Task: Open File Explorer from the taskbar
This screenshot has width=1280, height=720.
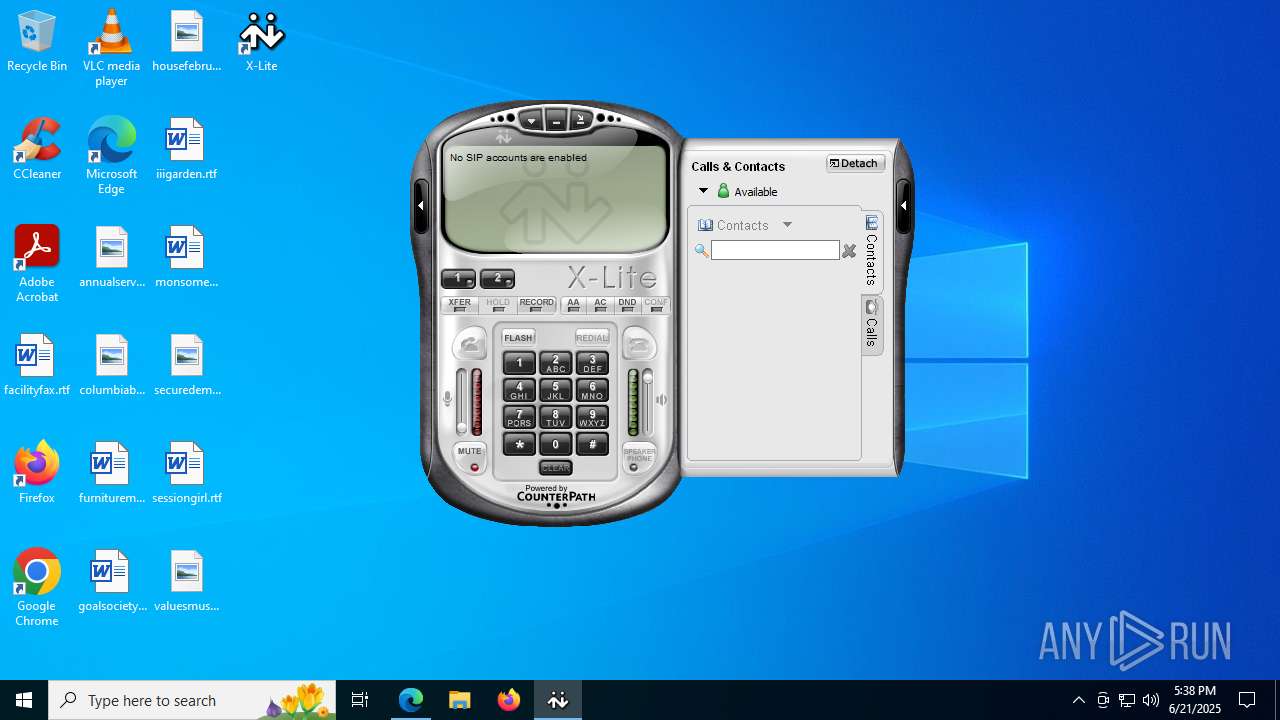Action: [x=459, y=700]
